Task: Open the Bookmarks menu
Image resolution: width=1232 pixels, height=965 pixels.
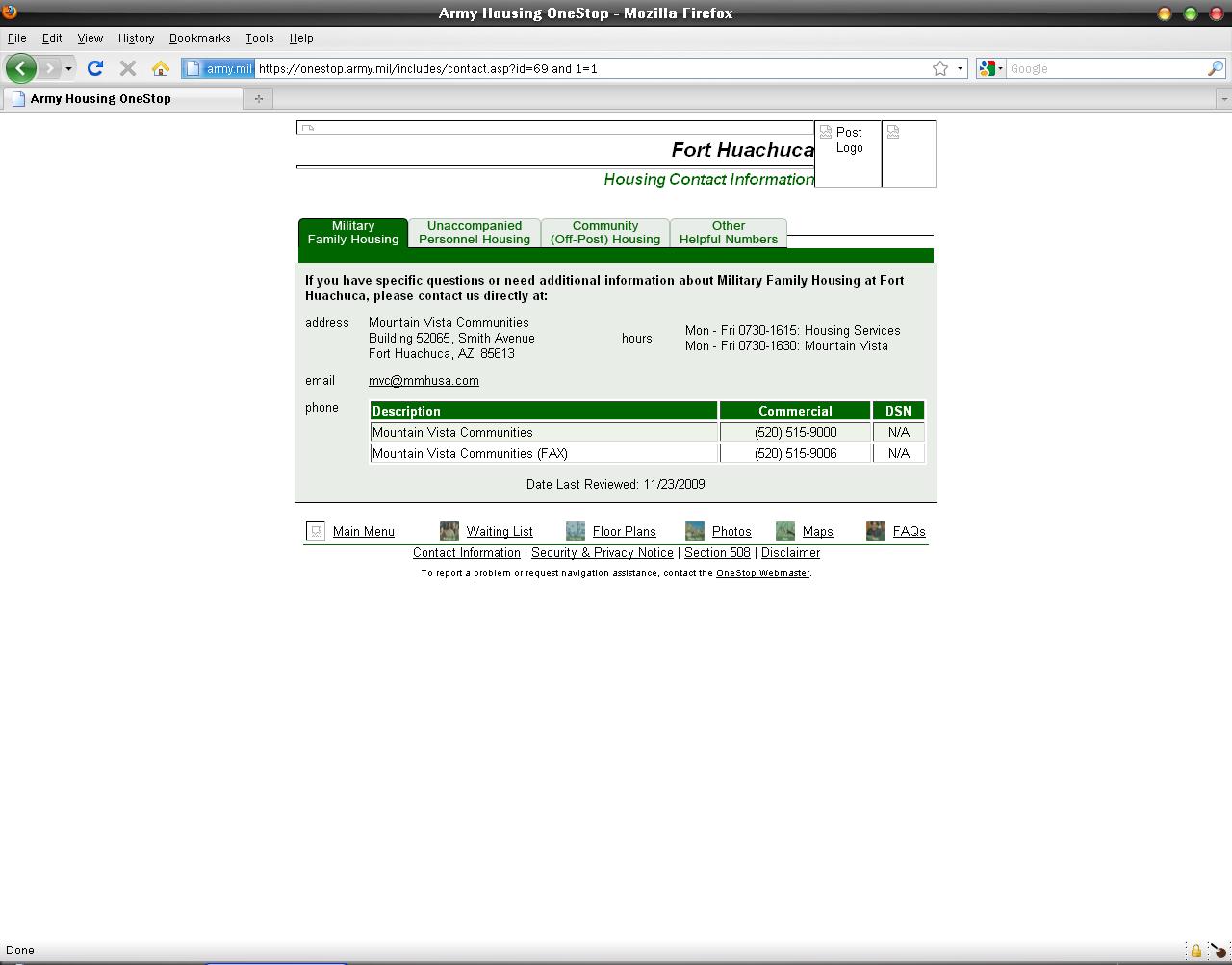Action: 199,38
